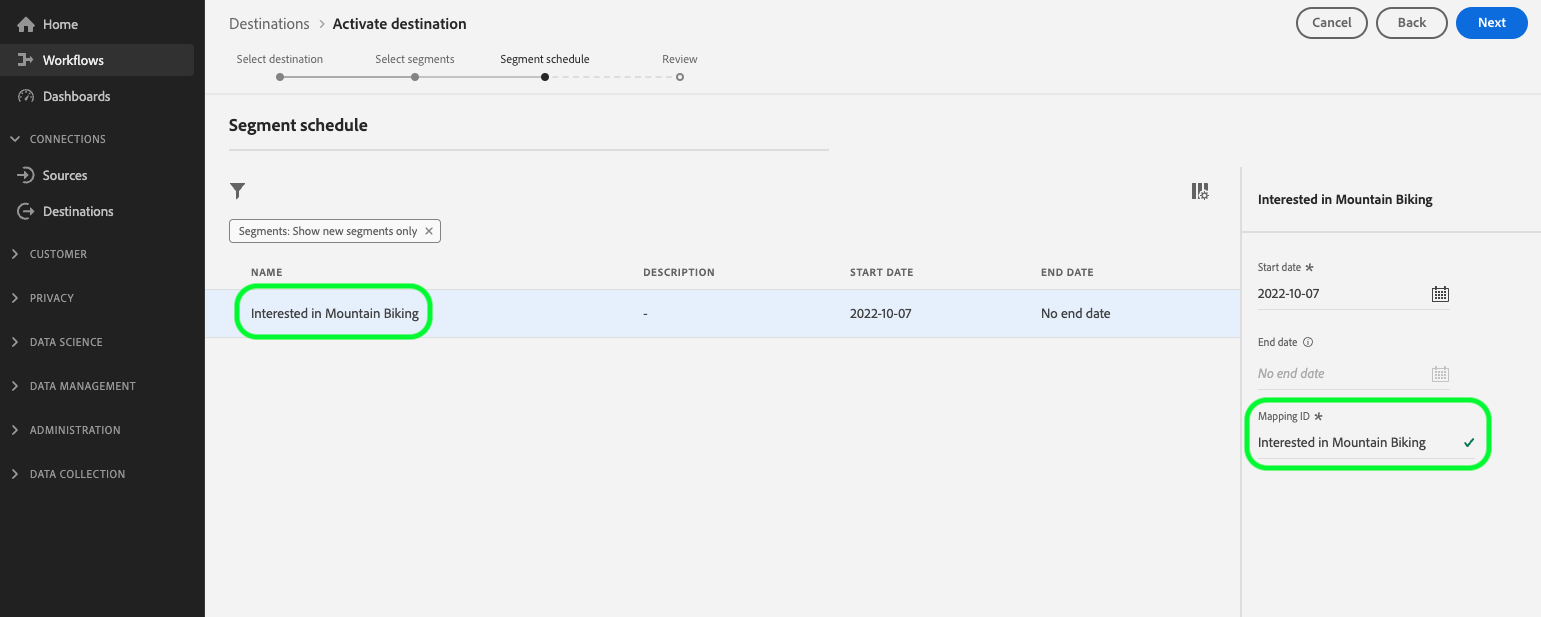Open the segment filter funnel icon
The width and height of the screenshot is (1541, 617).
click(237, 190)
